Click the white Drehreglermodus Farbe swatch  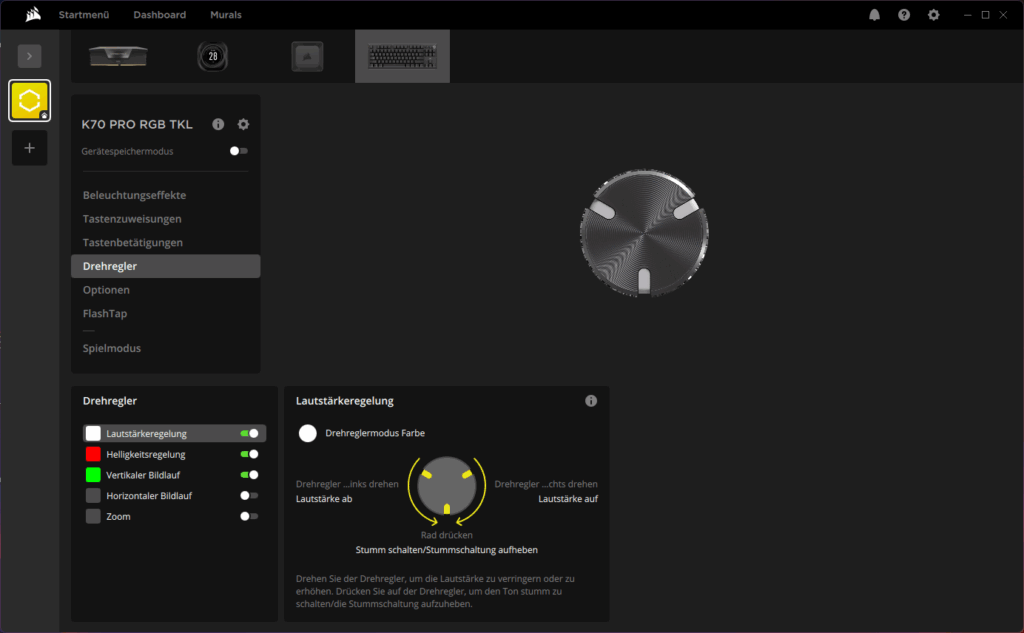point(308,433)
